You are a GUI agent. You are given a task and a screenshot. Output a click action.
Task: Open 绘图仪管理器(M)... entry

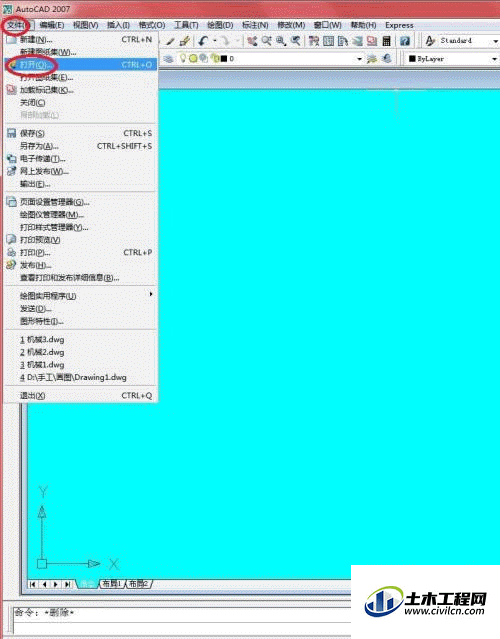point(81,214)
